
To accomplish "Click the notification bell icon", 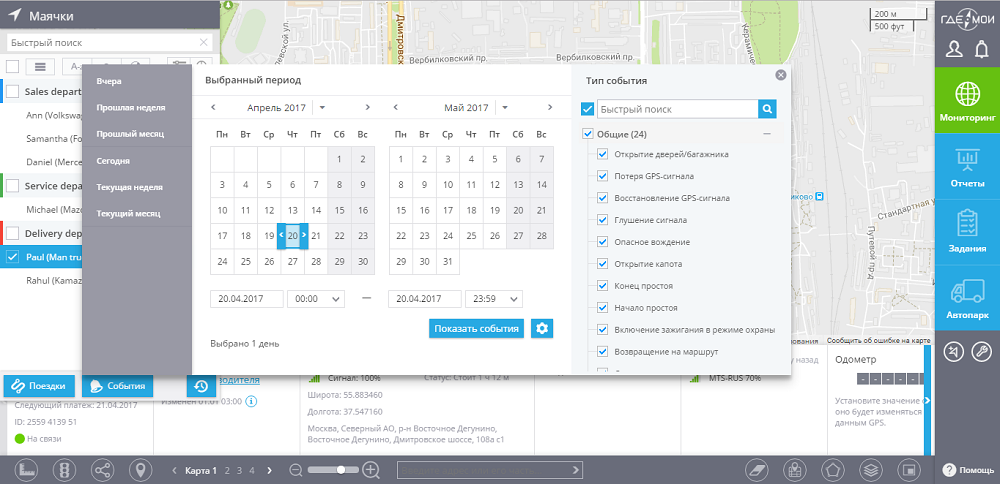I will click(981, 50).
